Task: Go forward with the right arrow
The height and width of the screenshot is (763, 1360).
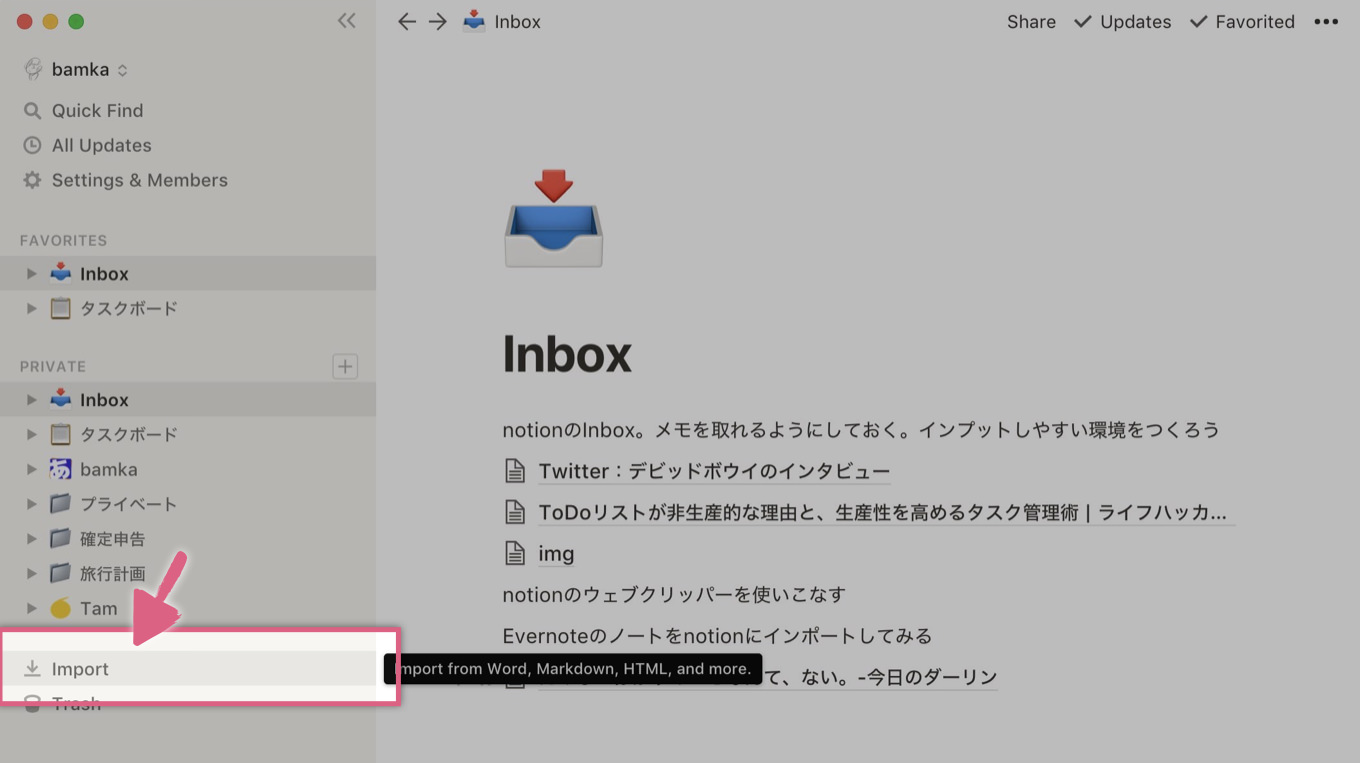Action: tap(438, 22)
